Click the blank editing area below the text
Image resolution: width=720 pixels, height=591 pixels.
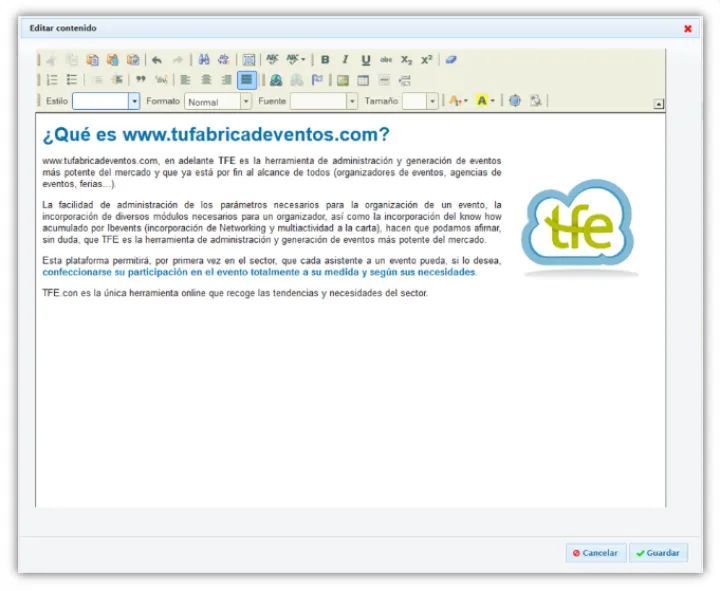pos(350,404)
